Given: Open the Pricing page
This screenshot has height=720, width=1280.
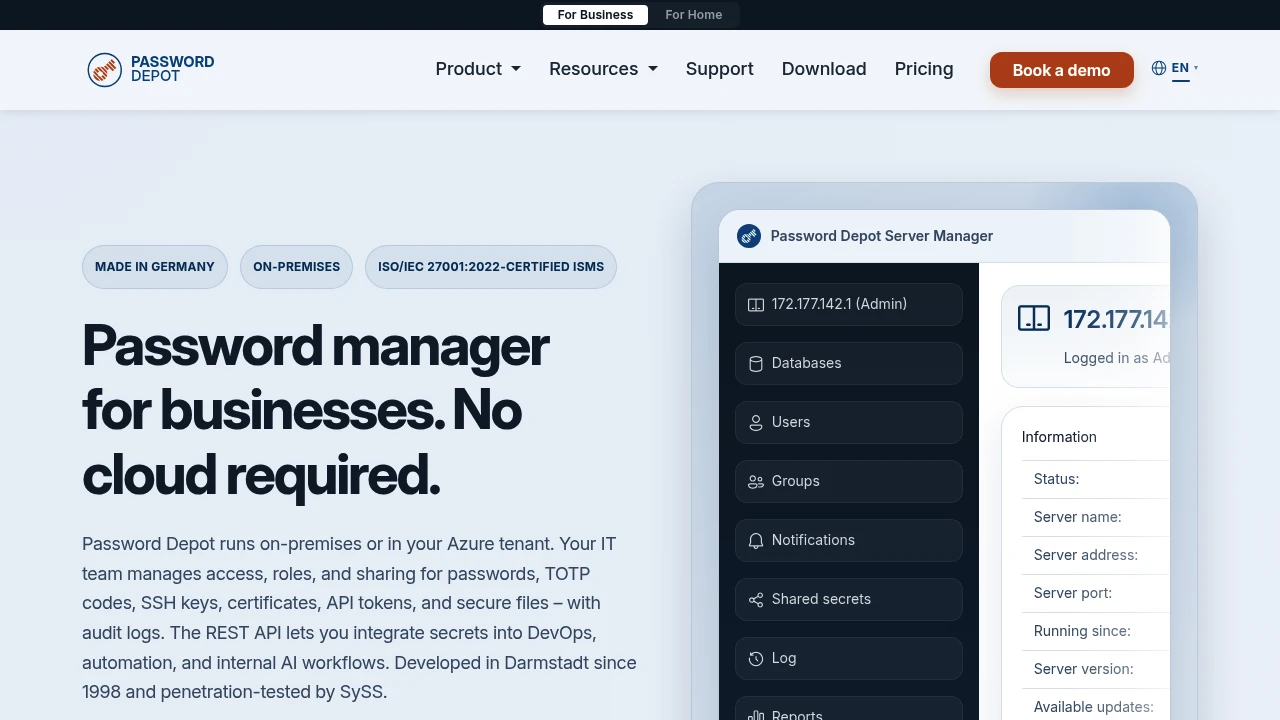Looking at the screenshot, I should pos(924,69).
